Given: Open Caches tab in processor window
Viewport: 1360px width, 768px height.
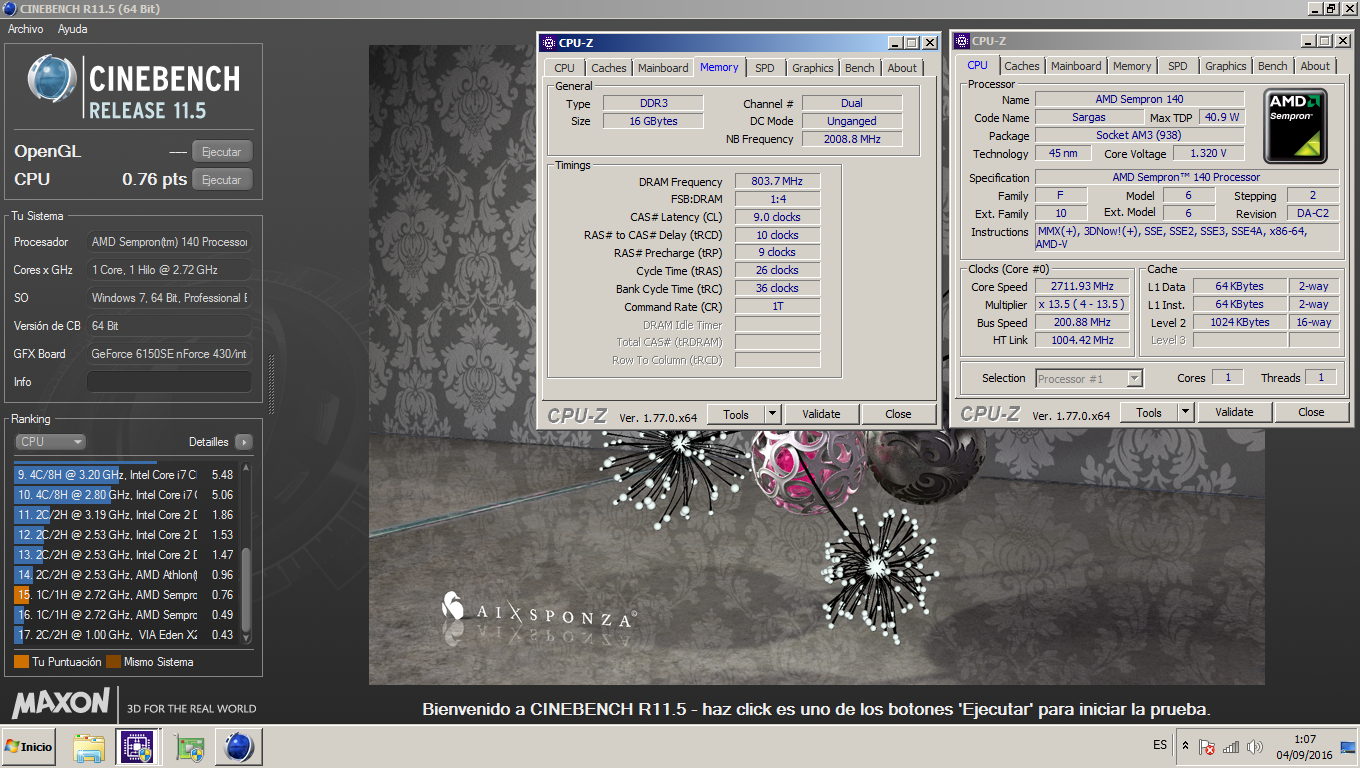Looking at the screenshot, I should tap(1021, 66).
